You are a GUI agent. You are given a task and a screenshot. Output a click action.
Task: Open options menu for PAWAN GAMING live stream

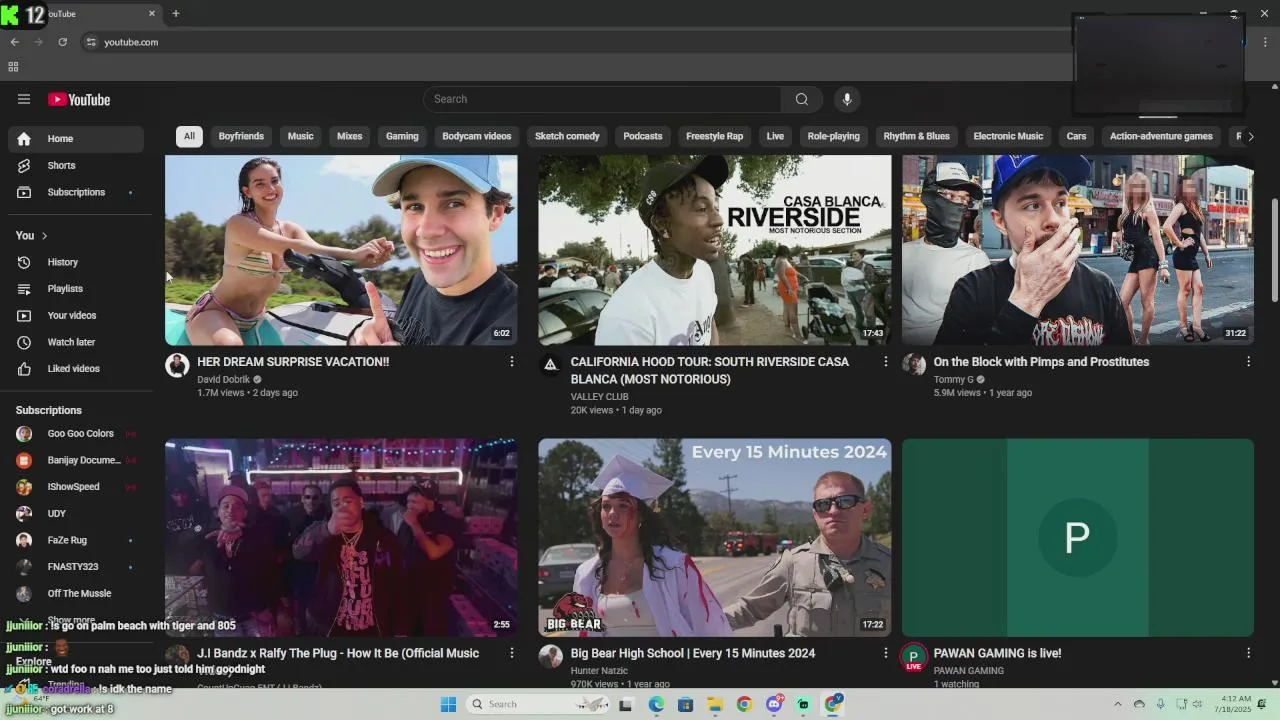(x=1248, y=653)
